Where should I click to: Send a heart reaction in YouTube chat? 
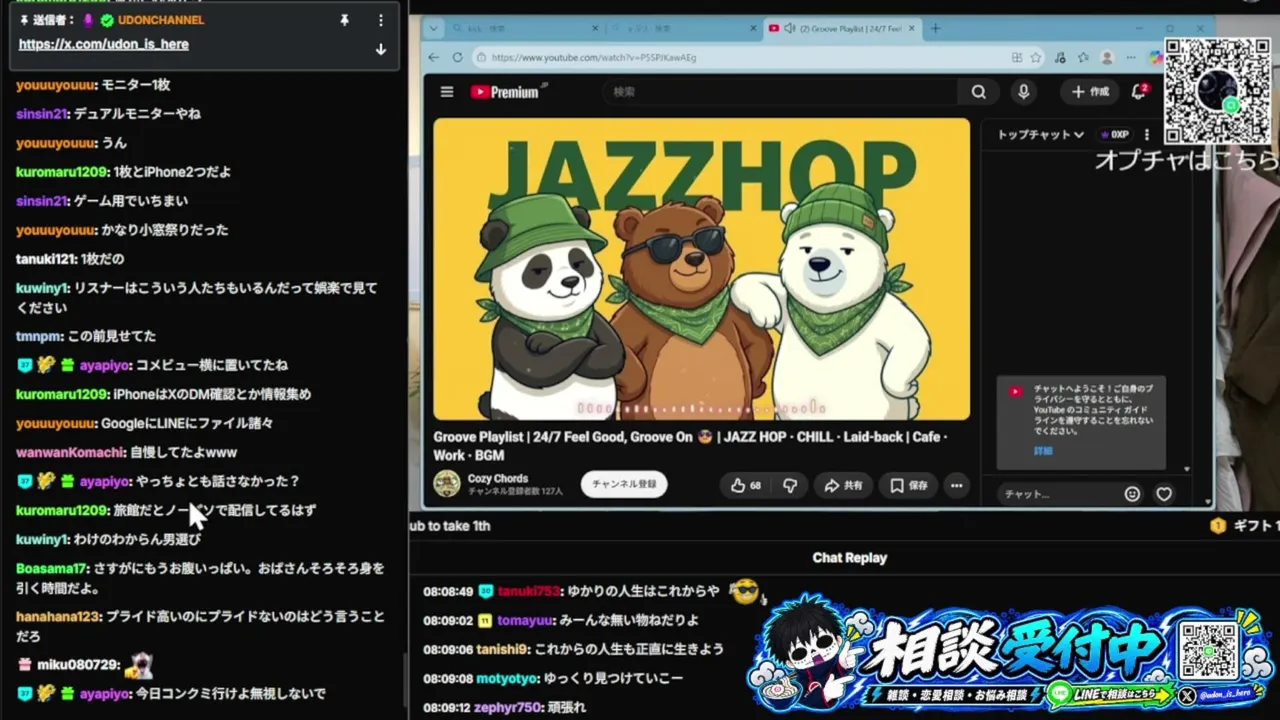click(x=1164, y=494)
